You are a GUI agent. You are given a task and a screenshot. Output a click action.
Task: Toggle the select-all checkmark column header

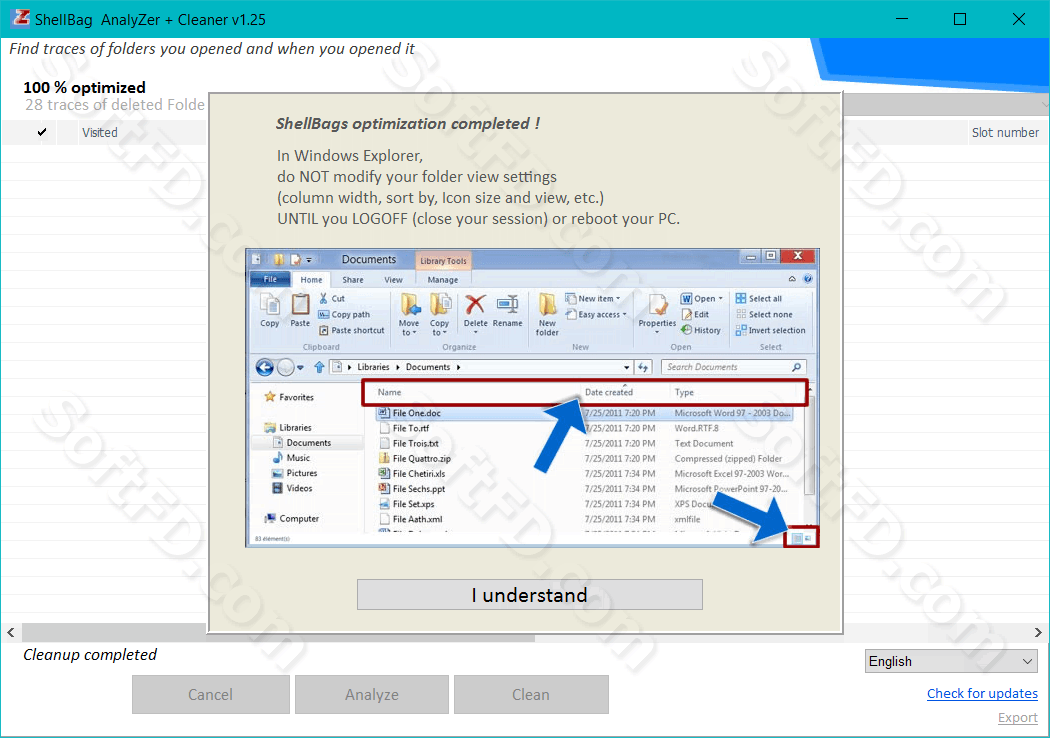click(x=42, y=133)
